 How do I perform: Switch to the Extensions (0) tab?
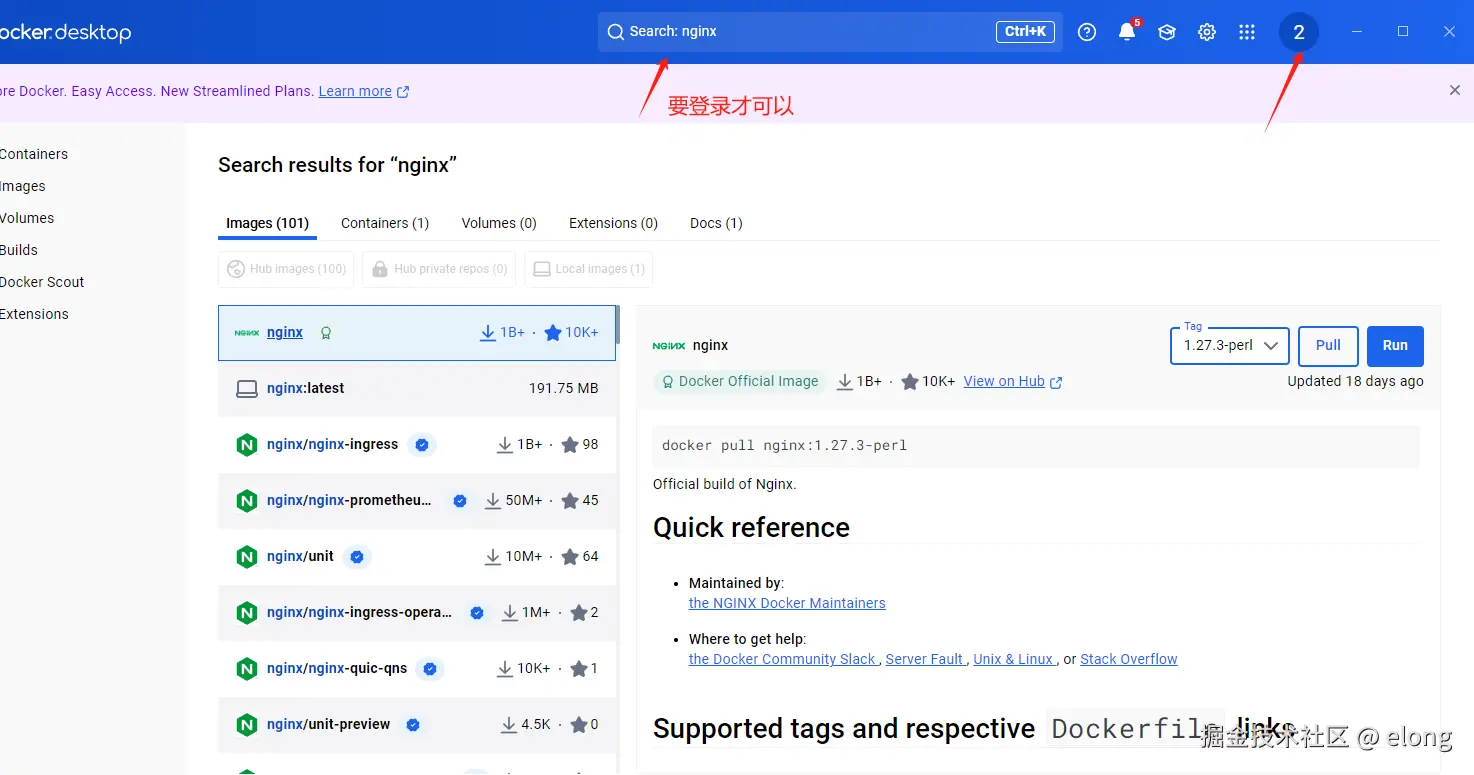click(613, 223)
